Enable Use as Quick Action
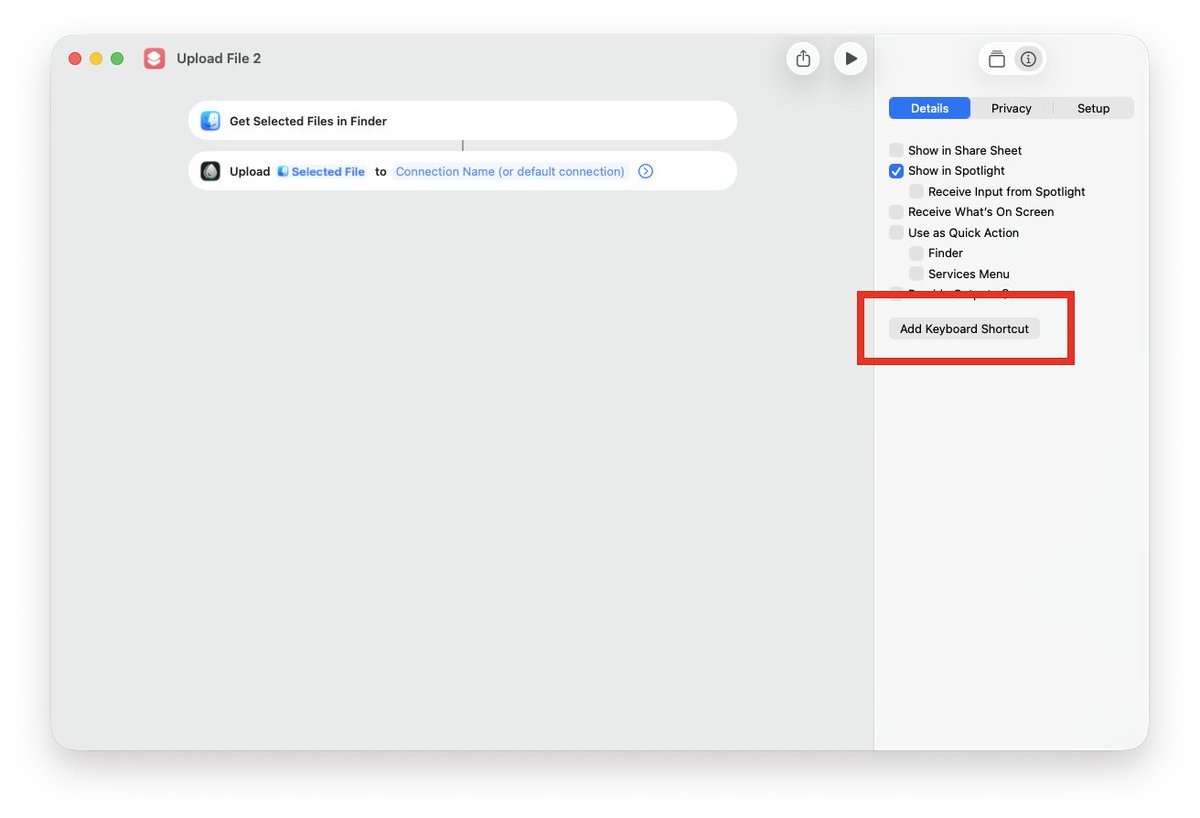 coord(896,233)
